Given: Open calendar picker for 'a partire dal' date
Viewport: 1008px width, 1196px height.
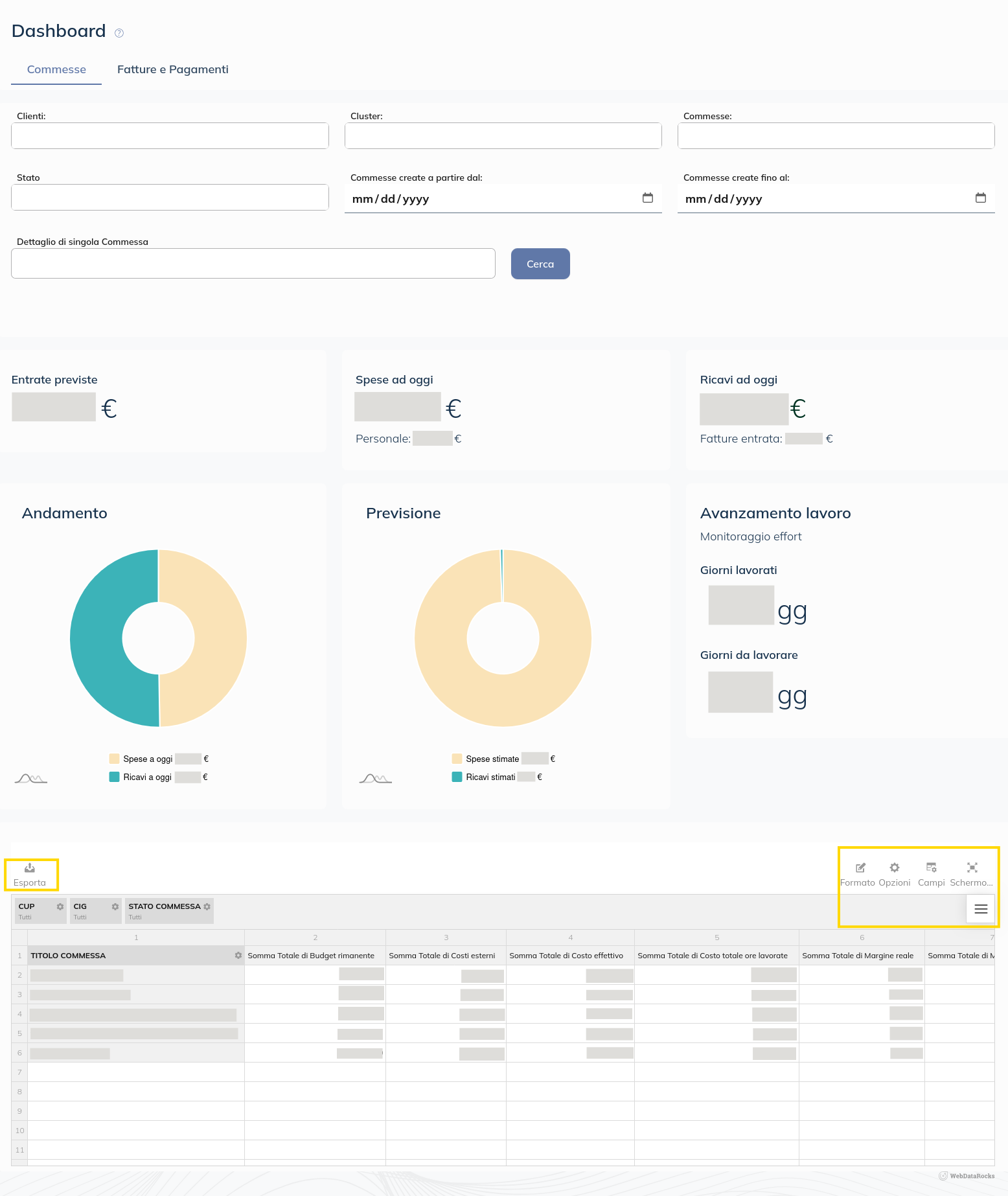Looking at the screenshot, I should pos(648,198).
